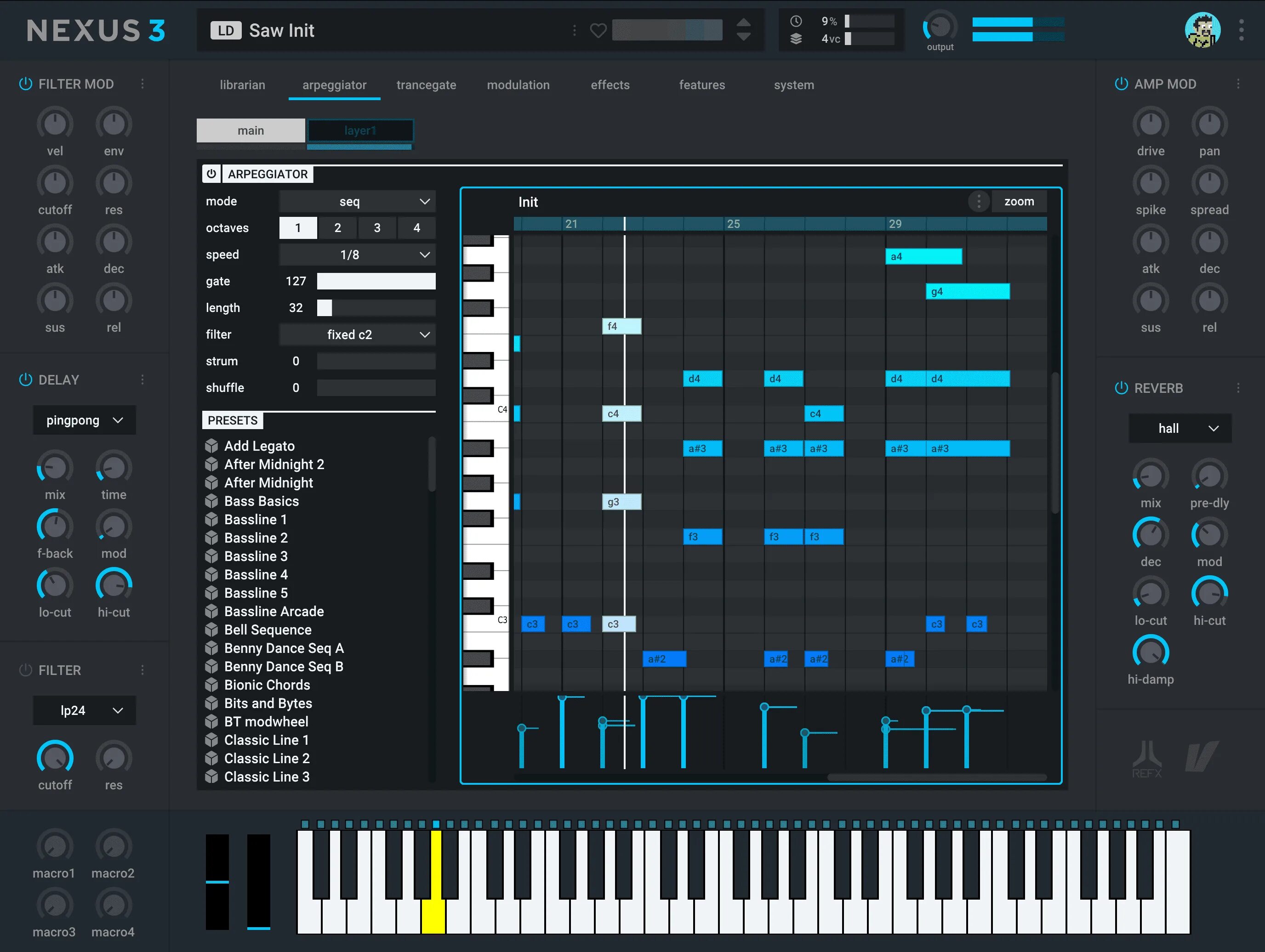Screen dimensions: 1265x952
Task: Switch to the trancegate tab
Action: [426, 85]
